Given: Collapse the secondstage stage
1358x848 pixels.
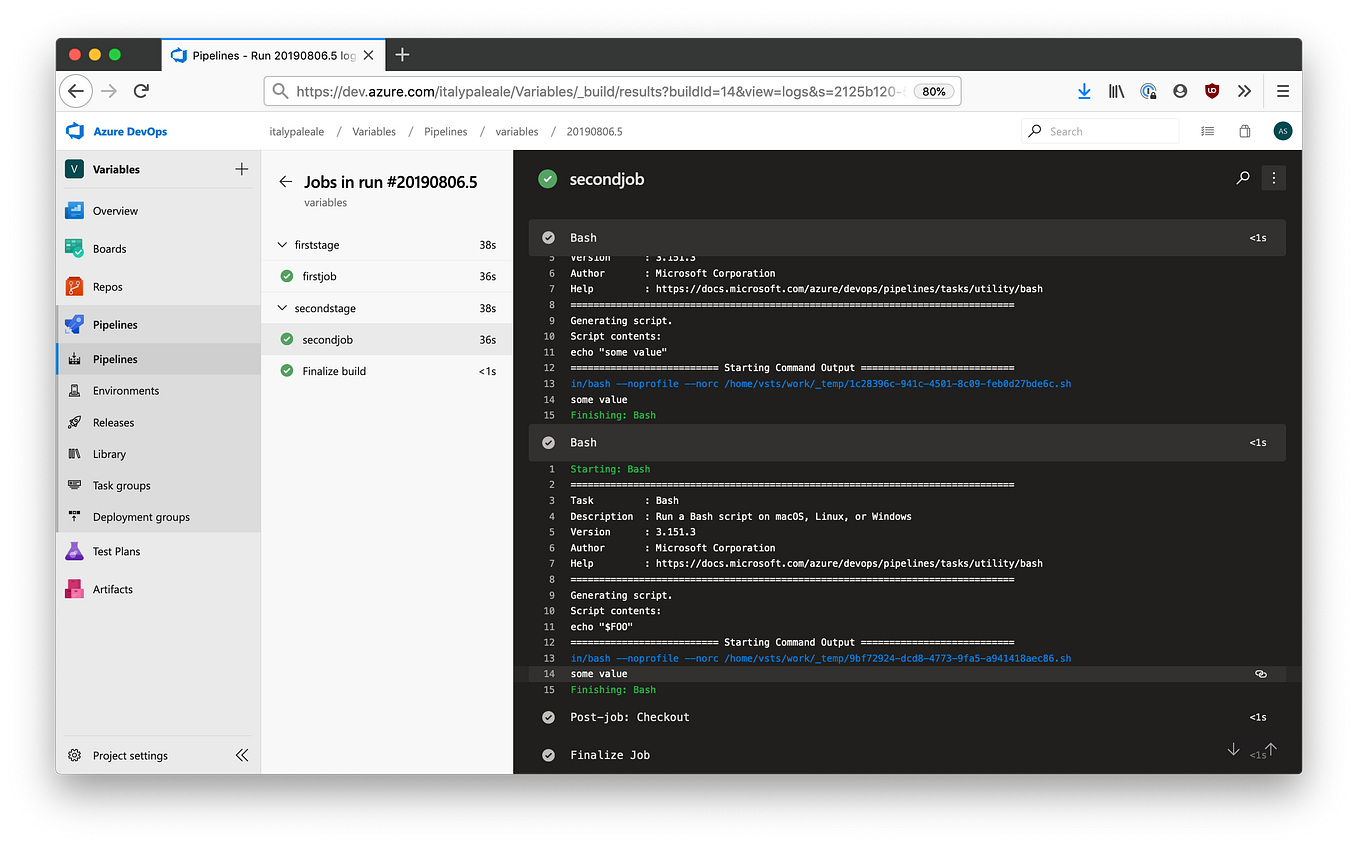Looking at the screenshot, I should [x=283, y=308].
